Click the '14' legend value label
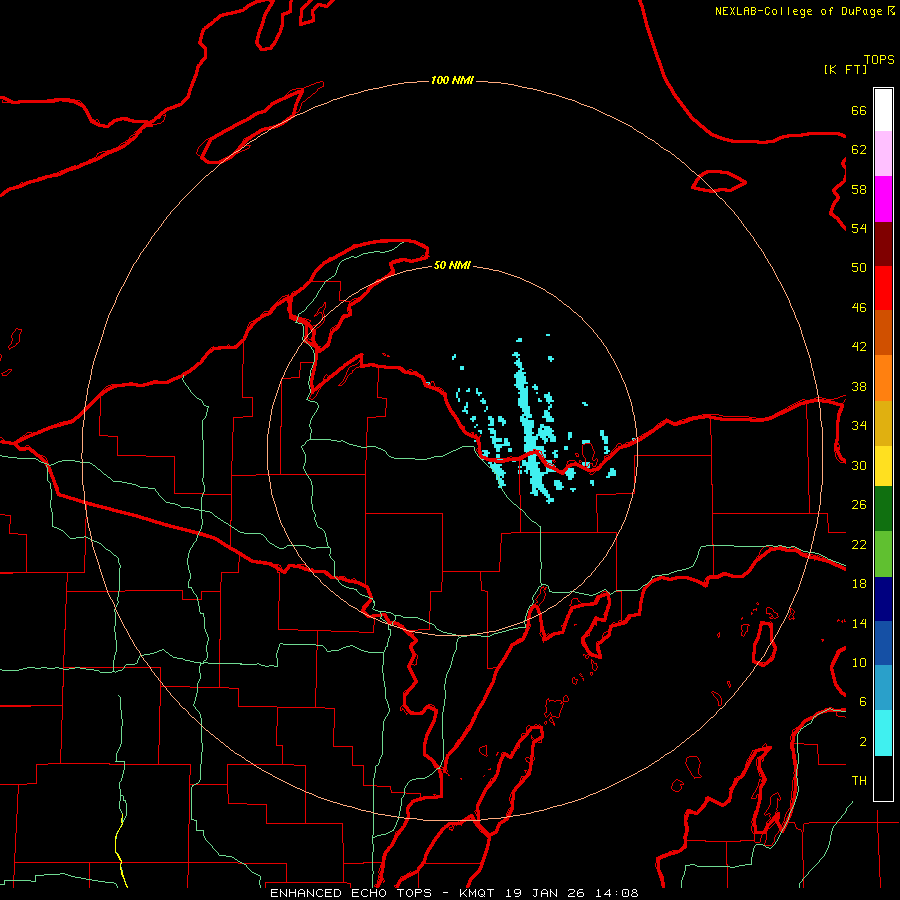Image resolution: width=900 pixels, height=900 pixels. (x=859, y=623)
